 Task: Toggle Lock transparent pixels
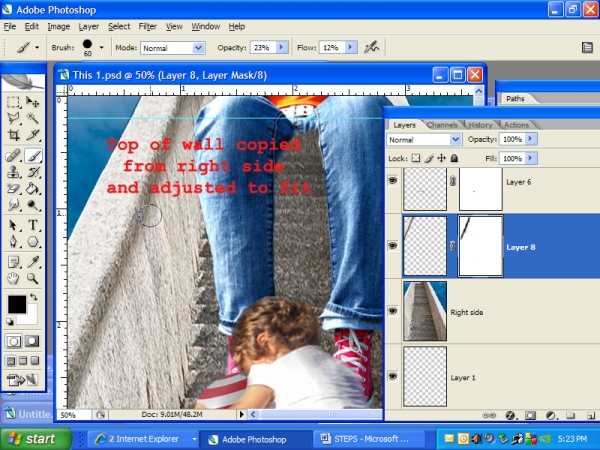click(416, 158)
